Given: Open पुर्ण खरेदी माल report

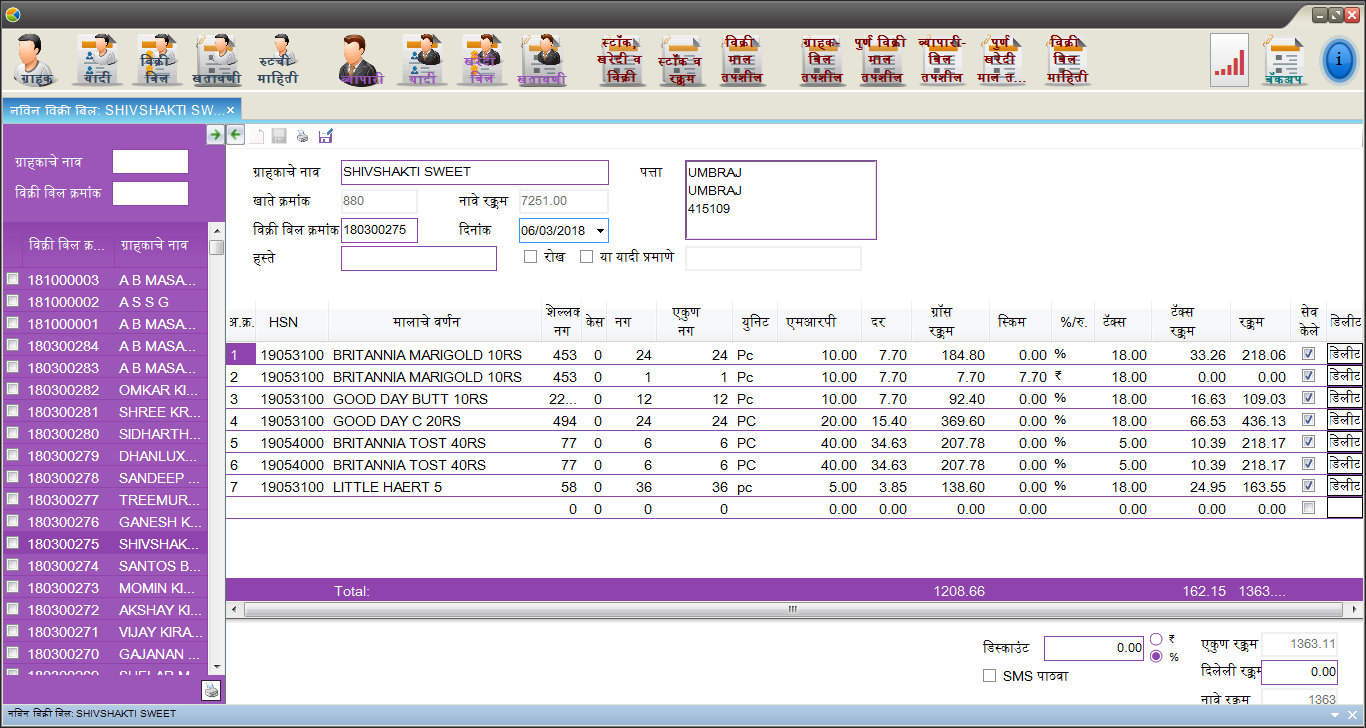Looking at the screenshot, I should click(1002, 60).
